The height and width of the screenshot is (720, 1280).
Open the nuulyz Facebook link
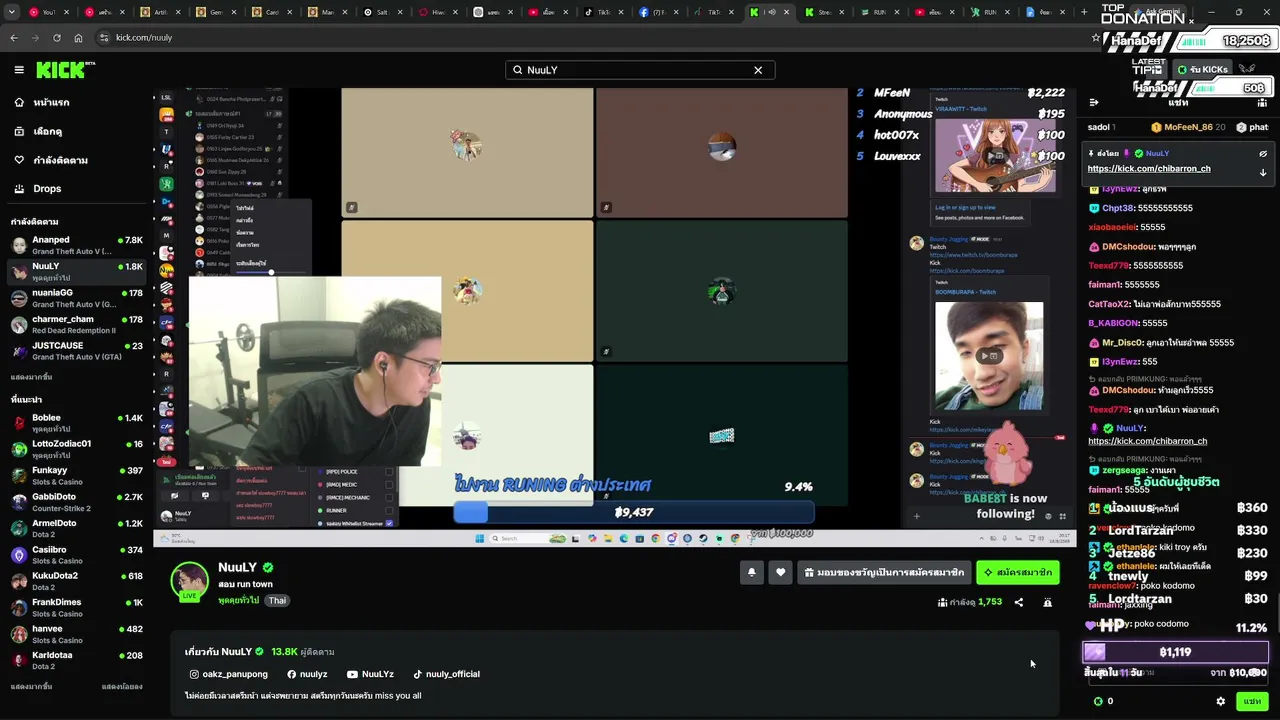point(307,674)
